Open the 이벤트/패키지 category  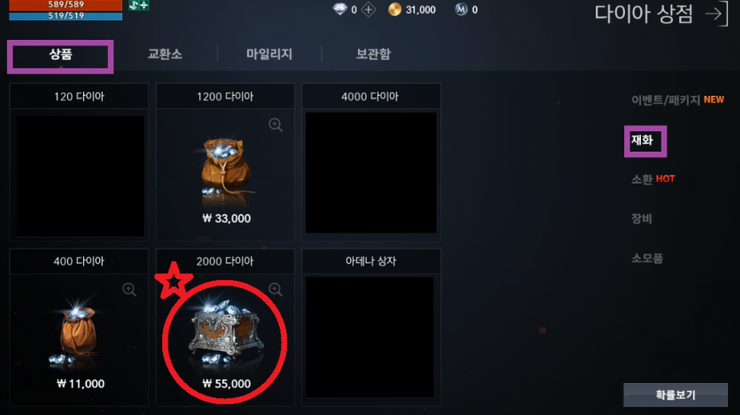pyautogui.click(x=677, y=100)
